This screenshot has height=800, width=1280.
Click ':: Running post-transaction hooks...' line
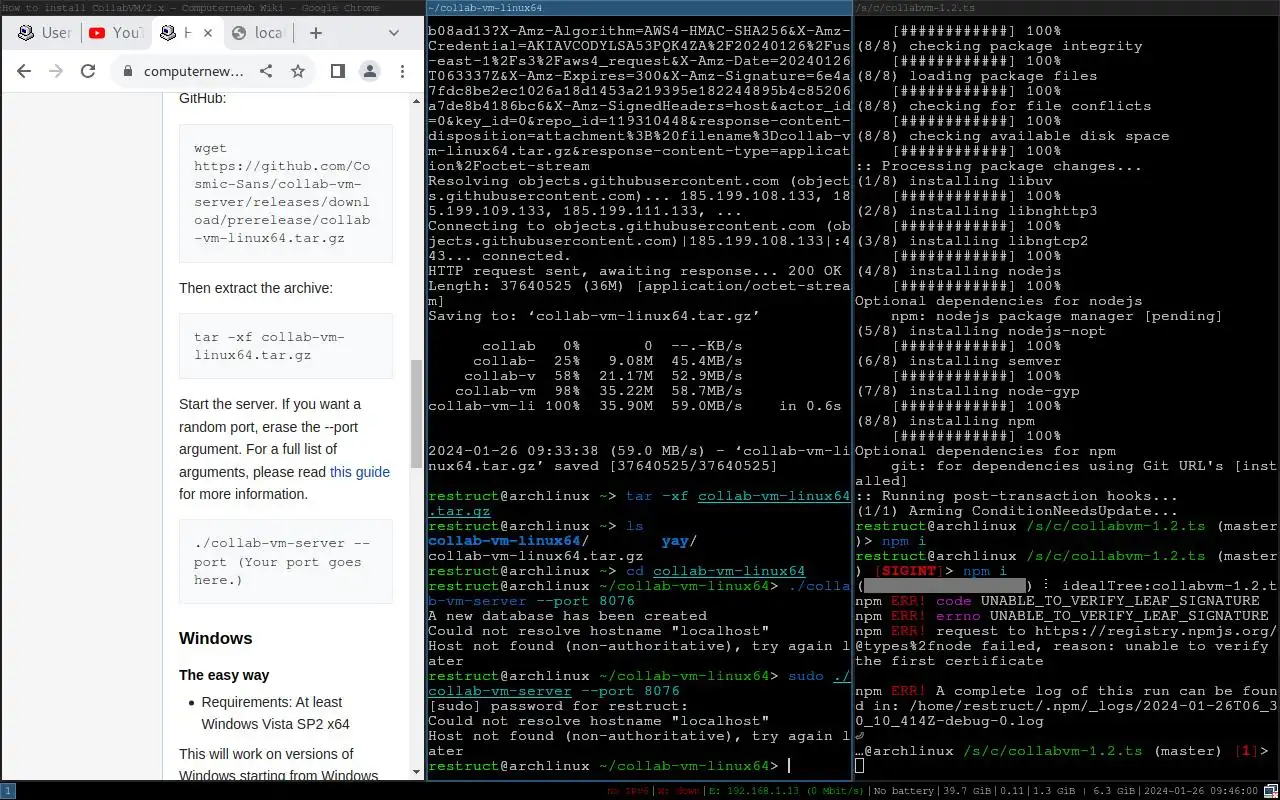(1016, 496)
